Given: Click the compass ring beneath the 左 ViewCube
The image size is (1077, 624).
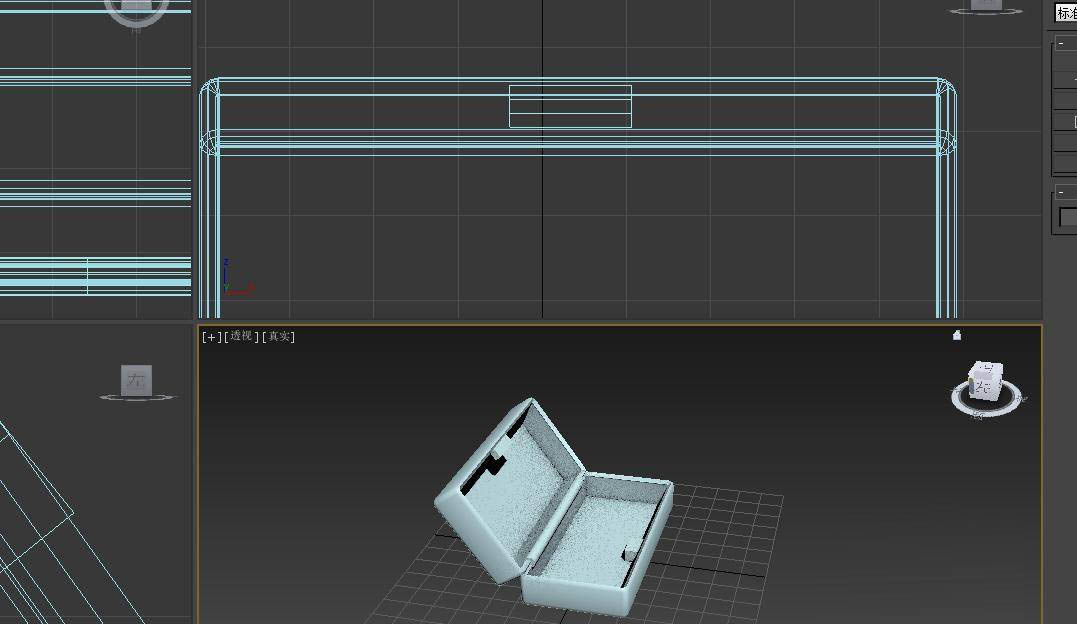Looking at the screenshot, I should (137, 398).
